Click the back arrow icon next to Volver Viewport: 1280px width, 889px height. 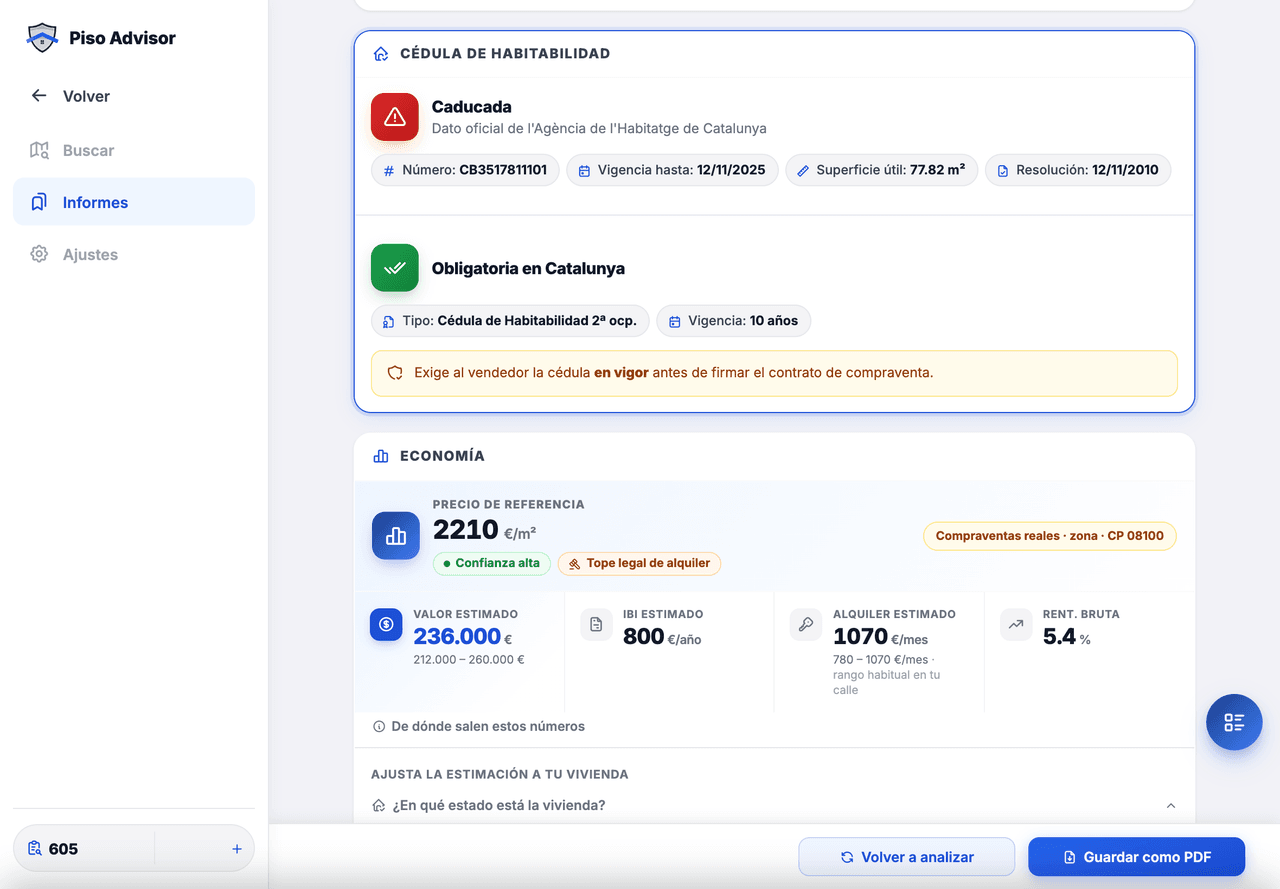point(39,96)
